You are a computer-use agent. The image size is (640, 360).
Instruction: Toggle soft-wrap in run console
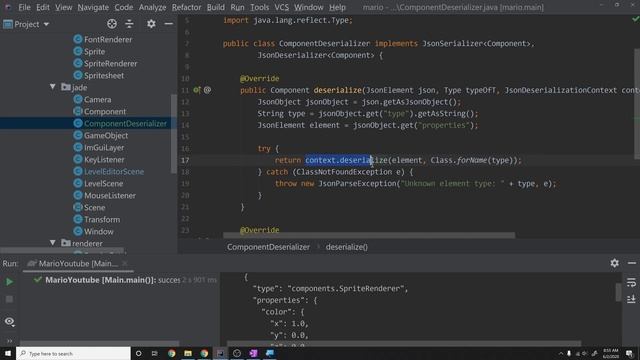[631, 282]
